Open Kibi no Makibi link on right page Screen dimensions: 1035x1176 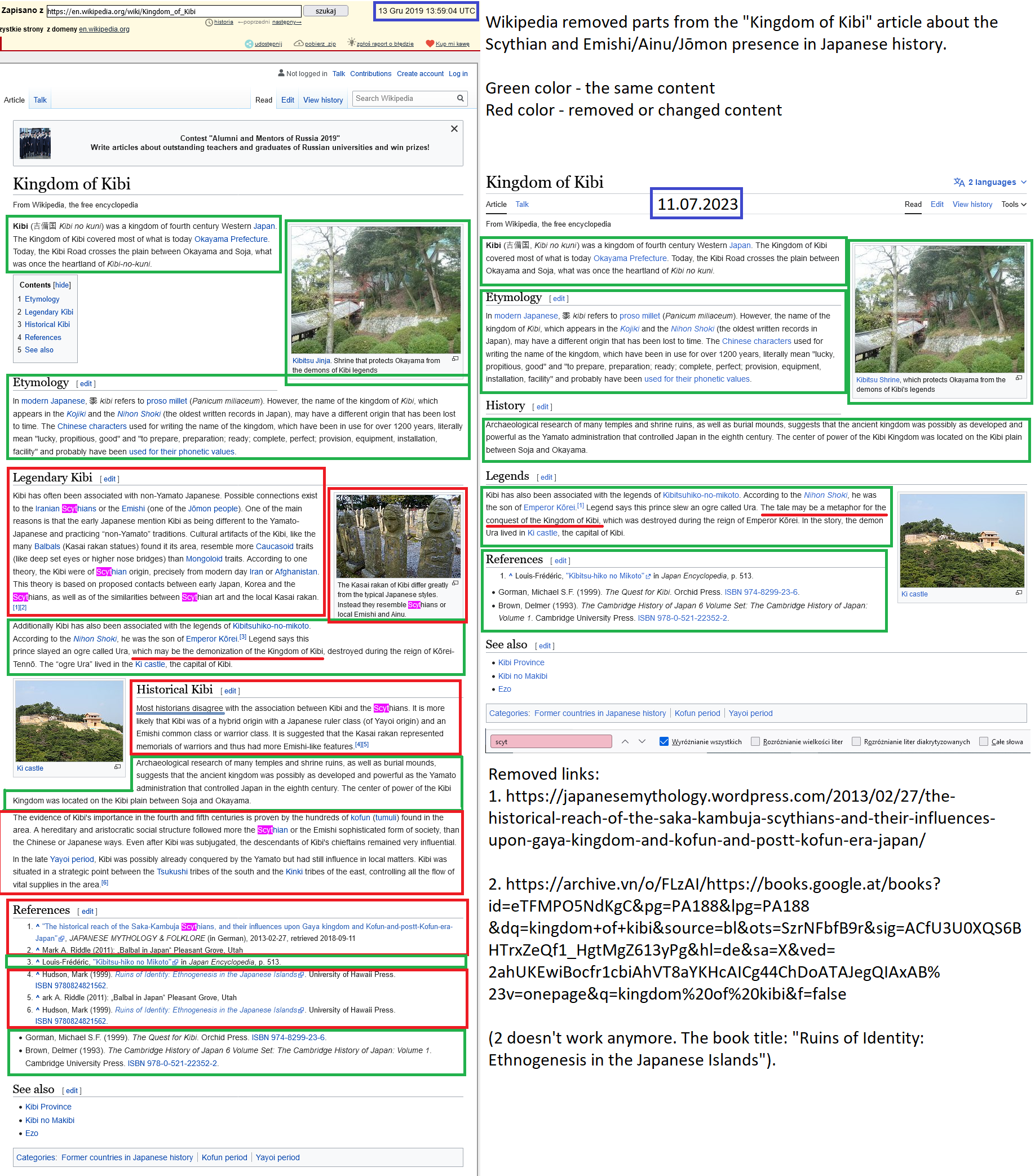point(523,676)
